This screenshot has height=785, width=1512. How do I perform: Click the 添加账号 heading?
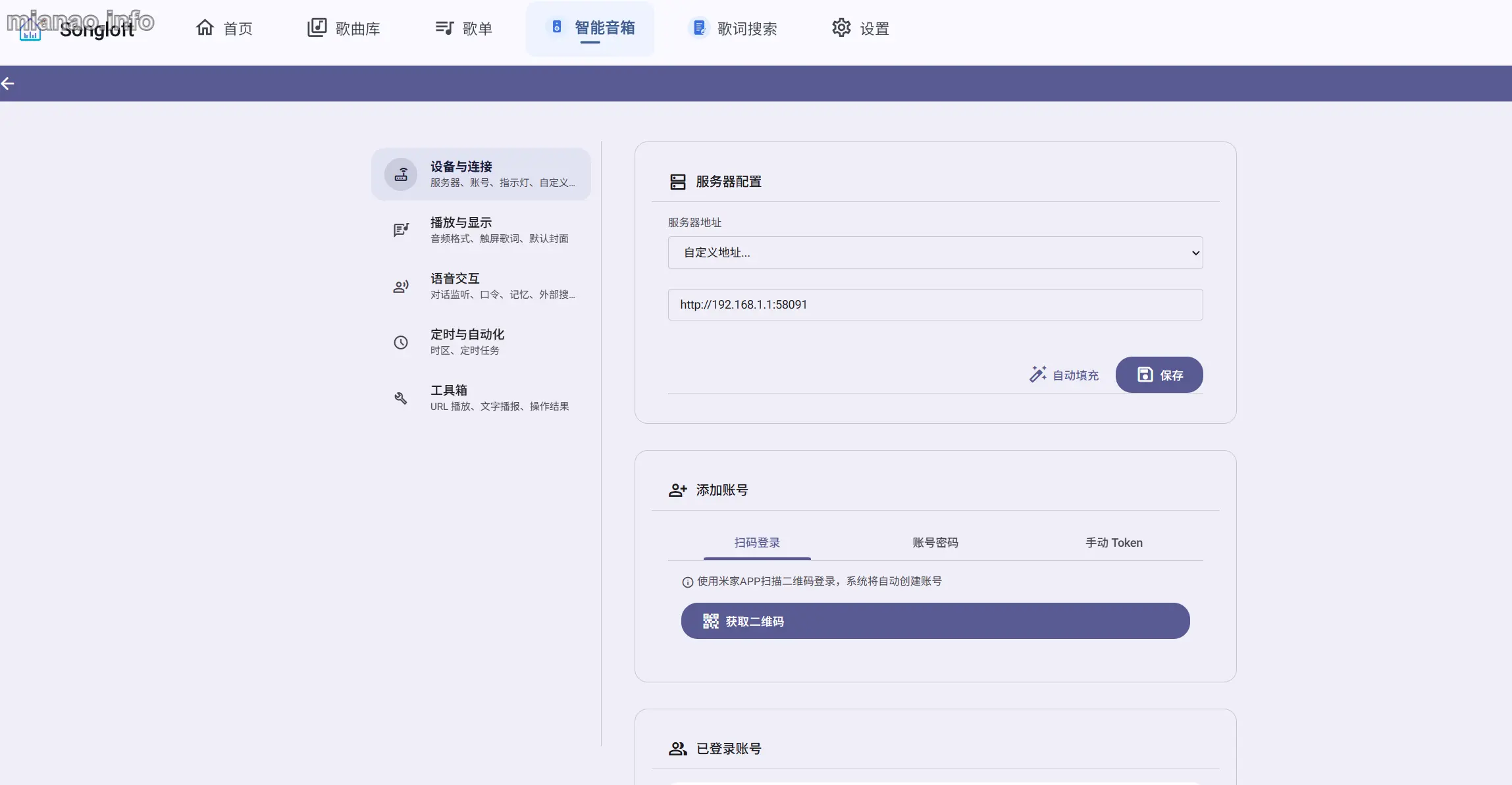[722, 490]
